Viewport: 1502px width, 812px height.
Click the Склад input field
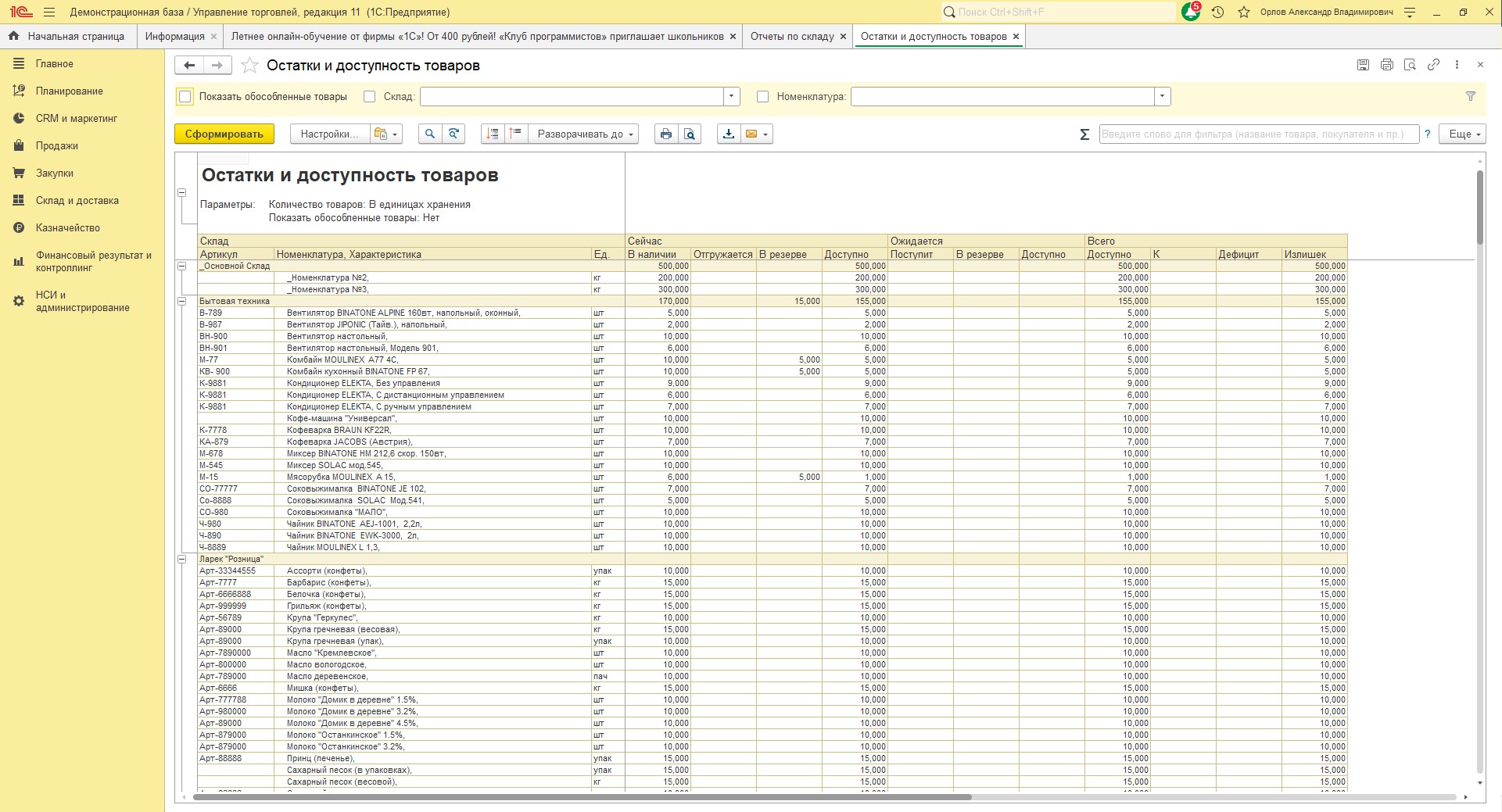(572, 97)
